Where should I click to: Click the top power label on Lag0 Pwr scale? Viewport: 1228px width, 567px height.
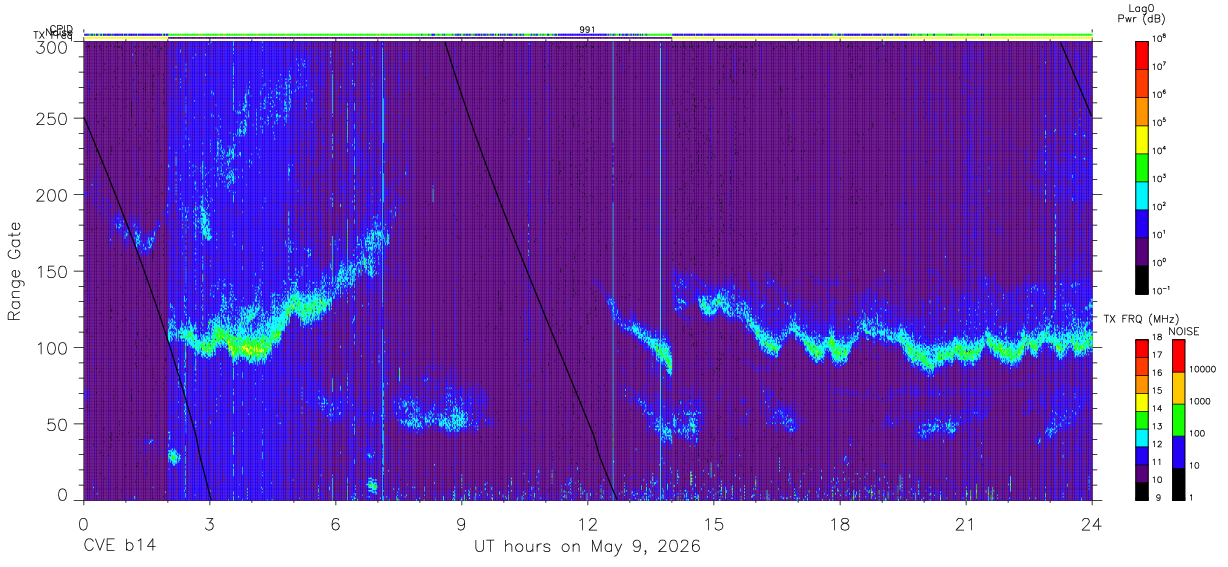click(1160, 37)
